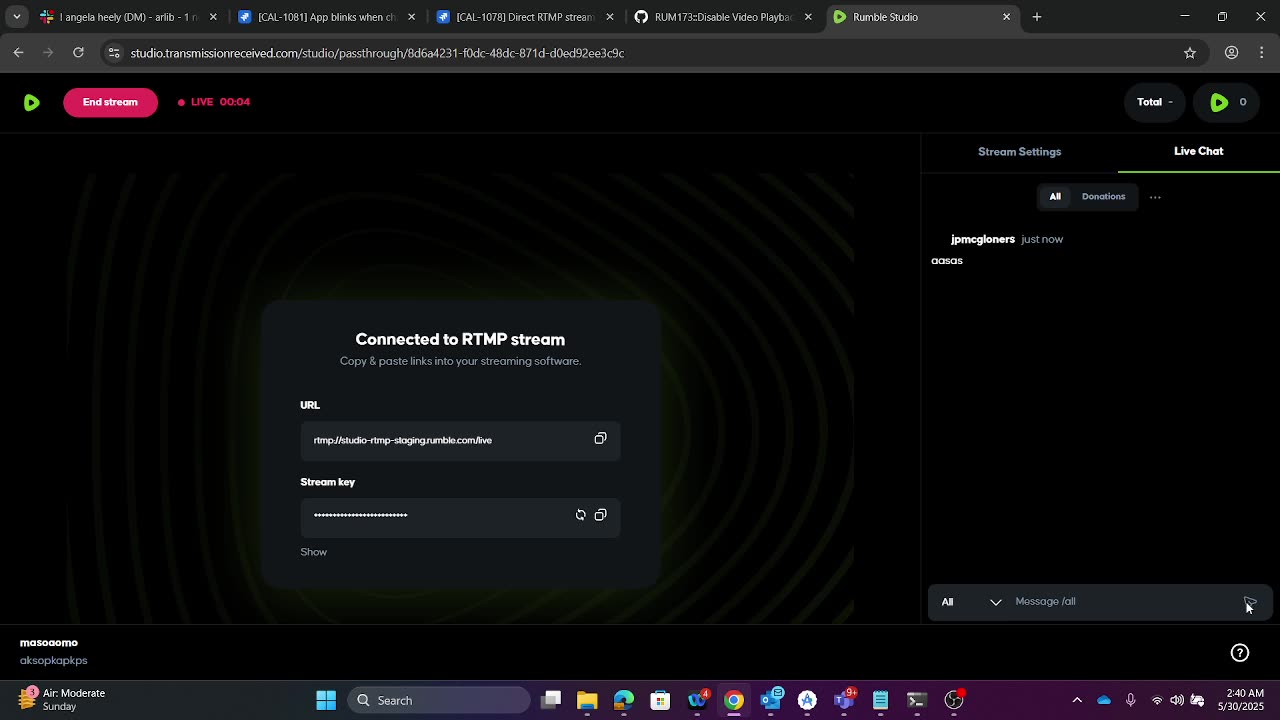Open Notepad from the taskbar
Viewport: 1280px width, 720px height.
click(880, 700)
